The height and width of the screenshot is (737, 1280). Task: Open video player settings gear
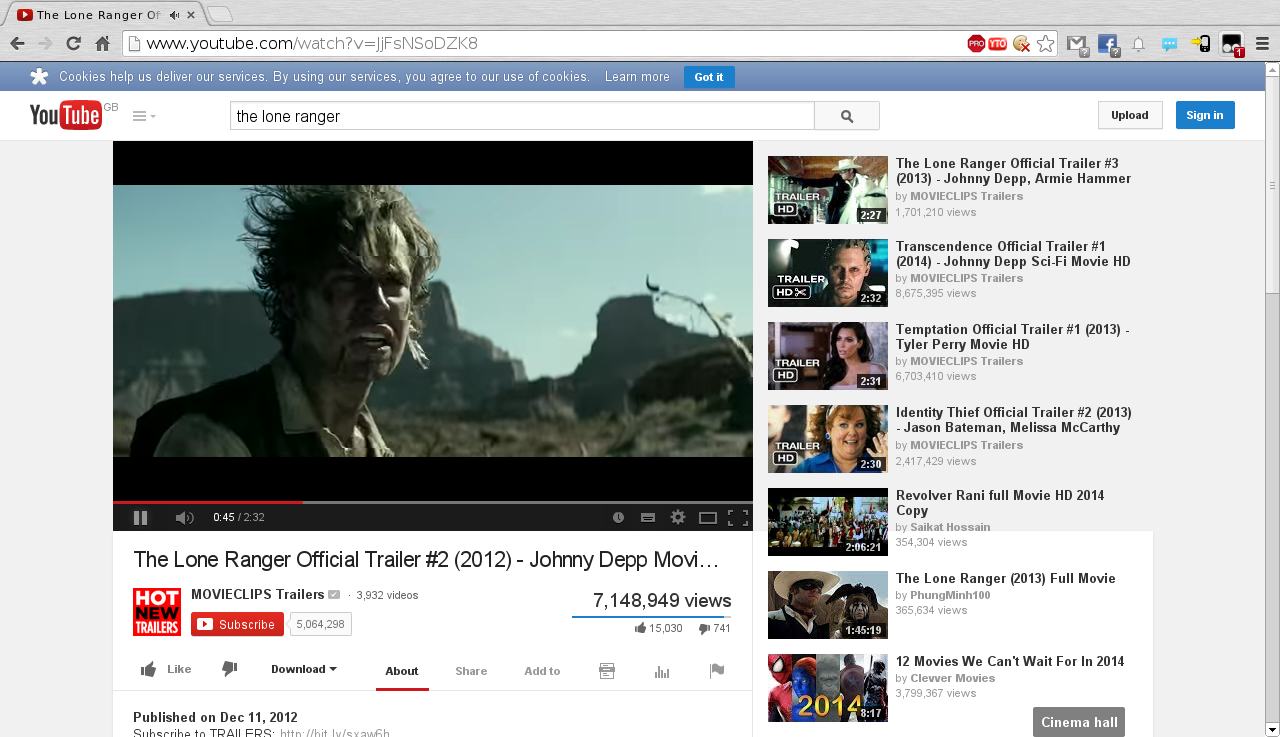point(678,517)
